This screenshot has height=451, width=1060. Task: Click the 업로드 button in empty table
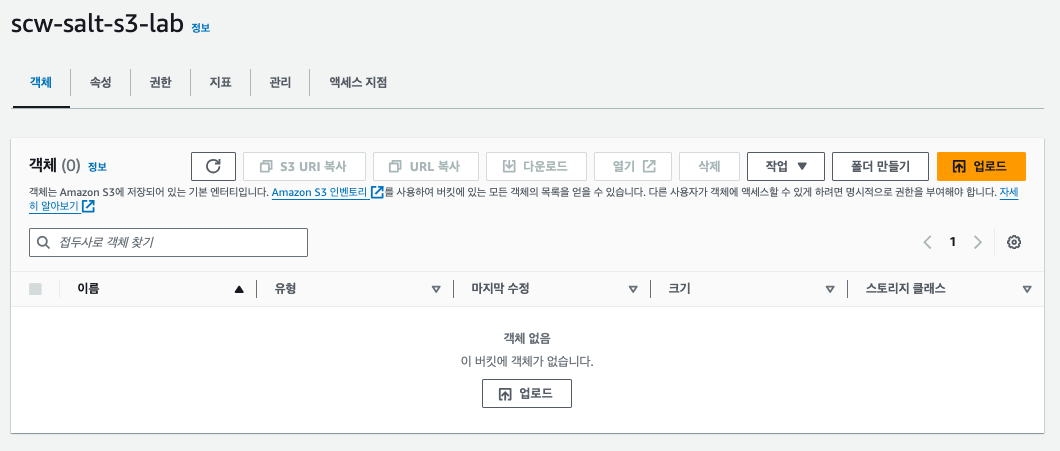click(x=526, y=394)
